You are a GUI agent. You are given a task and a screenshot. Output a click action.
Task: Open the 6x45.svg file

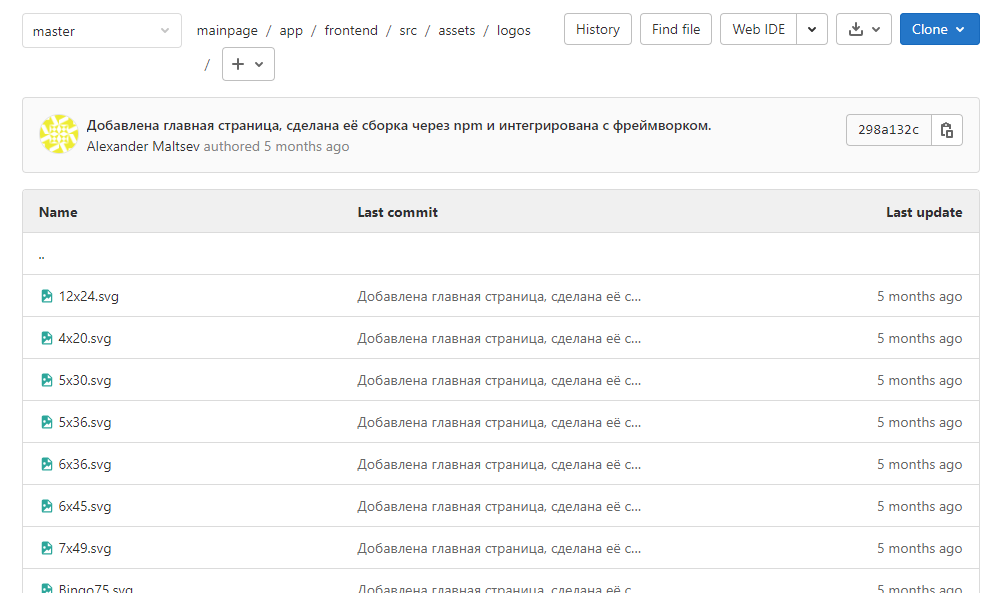click(85, 506)
